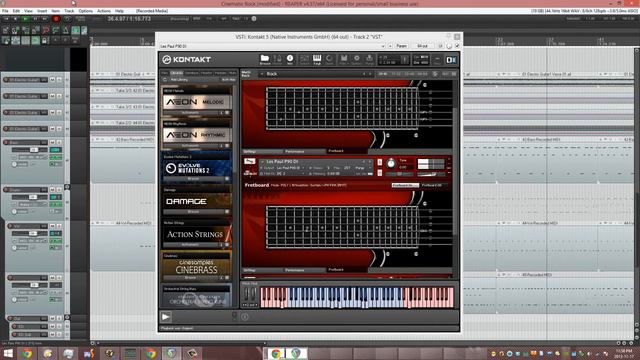Viewport: 640px width, 360px height.
Task: Click the Browse button under Damage library
Action: pyautogui.click(x=193, y=212)
